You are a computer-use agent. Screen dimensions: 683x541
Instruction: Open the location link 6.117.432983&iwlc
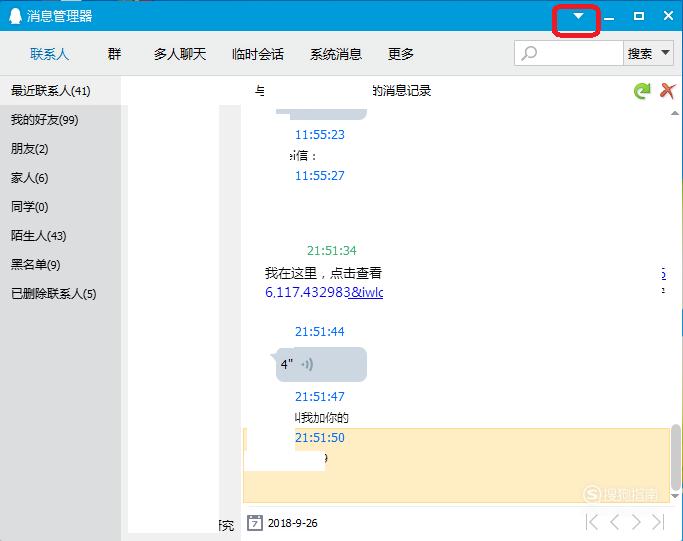pyautogui.click(x=324, y=292)
